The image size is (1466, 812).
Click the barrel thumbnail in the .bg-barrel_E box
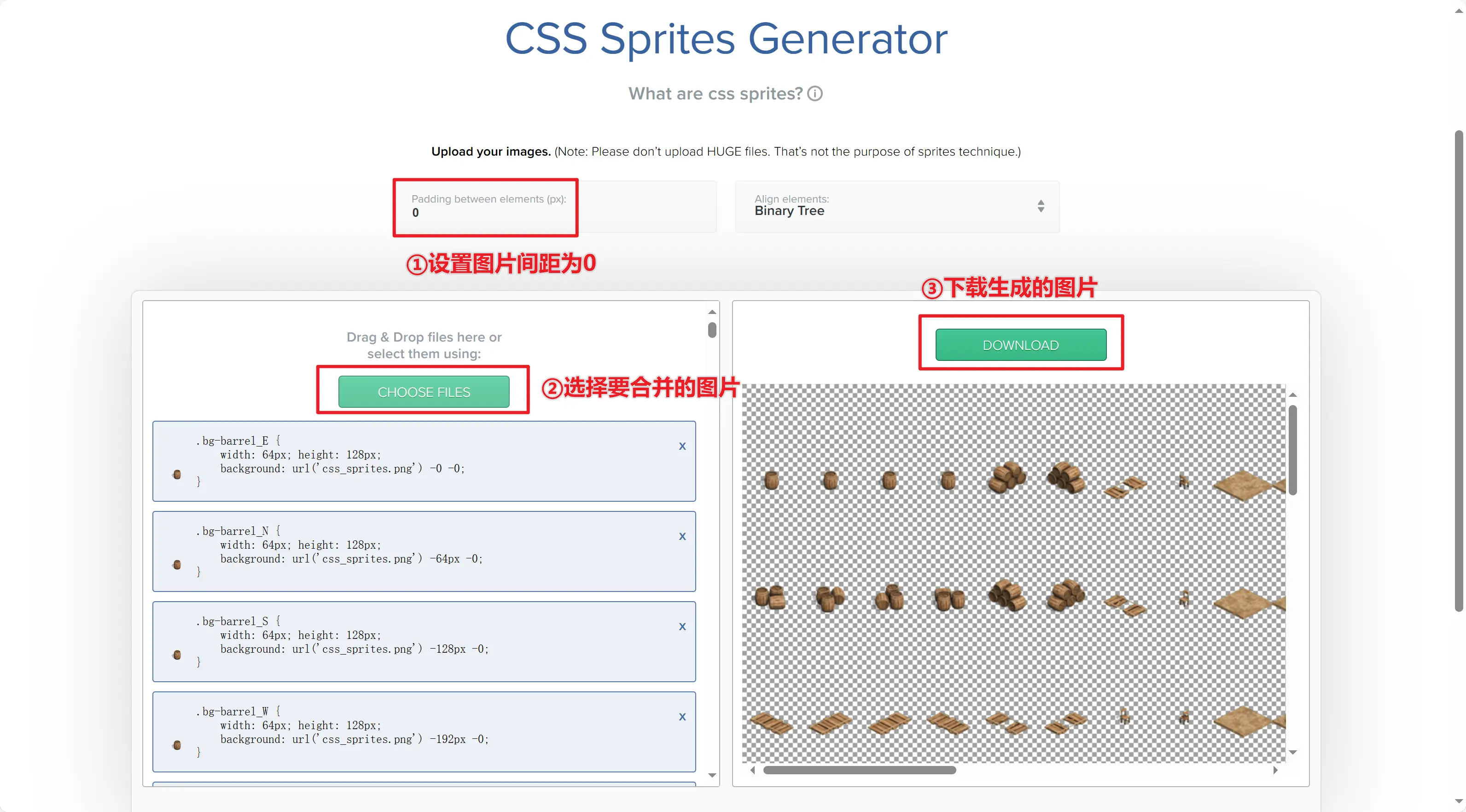(177, 475)
